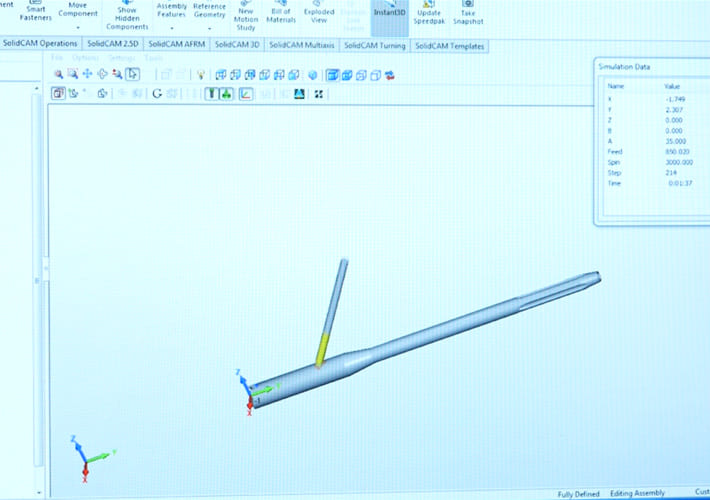Select the arrow pointer selection tool

pyautogui.click(x=133, y=74)
